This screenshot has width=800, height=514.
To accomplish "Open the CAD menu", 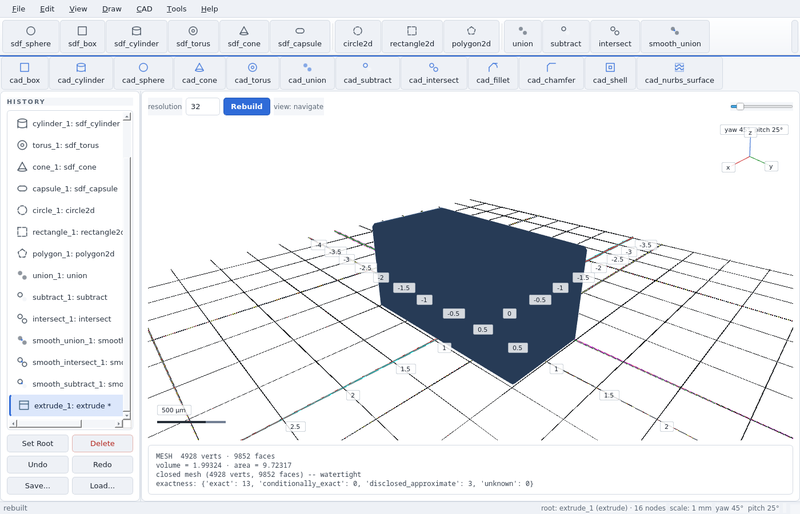I will (x=144, y=9).
